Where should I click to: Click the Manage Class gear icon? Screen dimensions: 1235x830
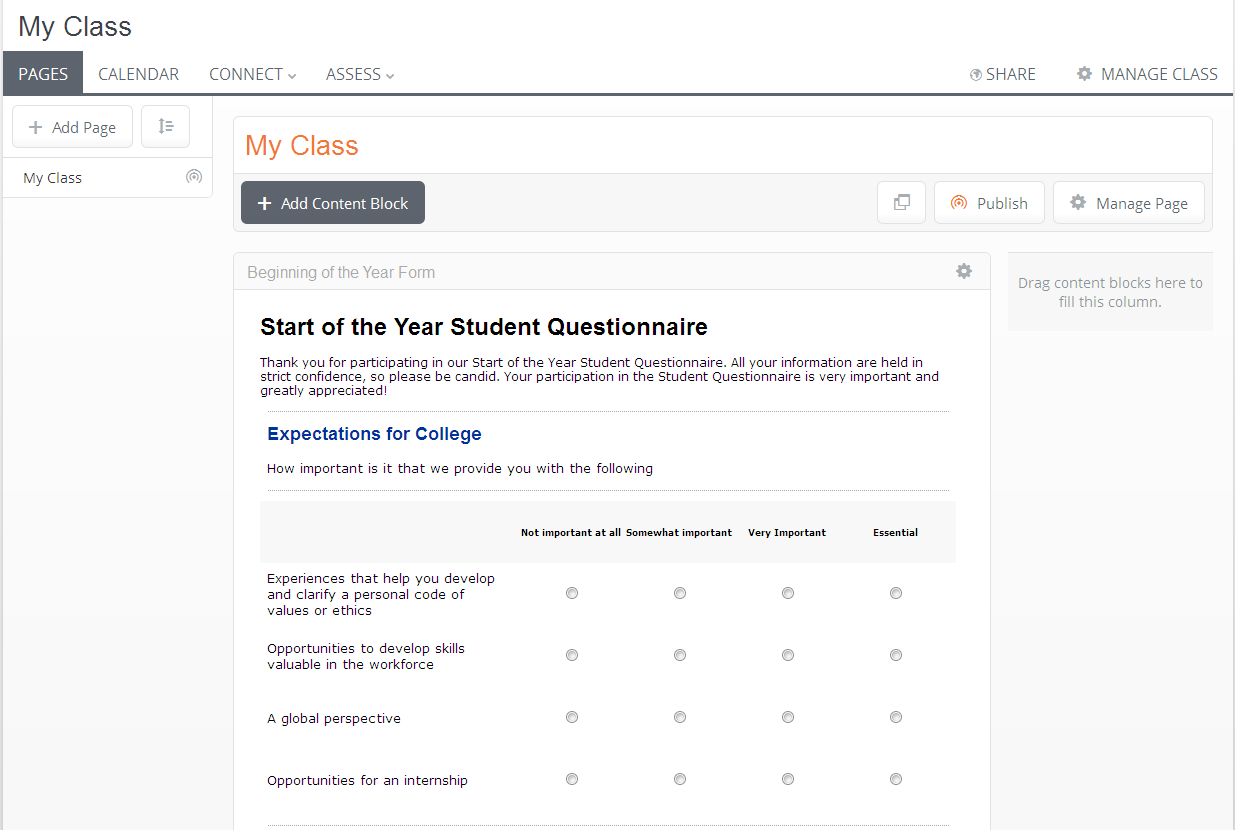1084,74
